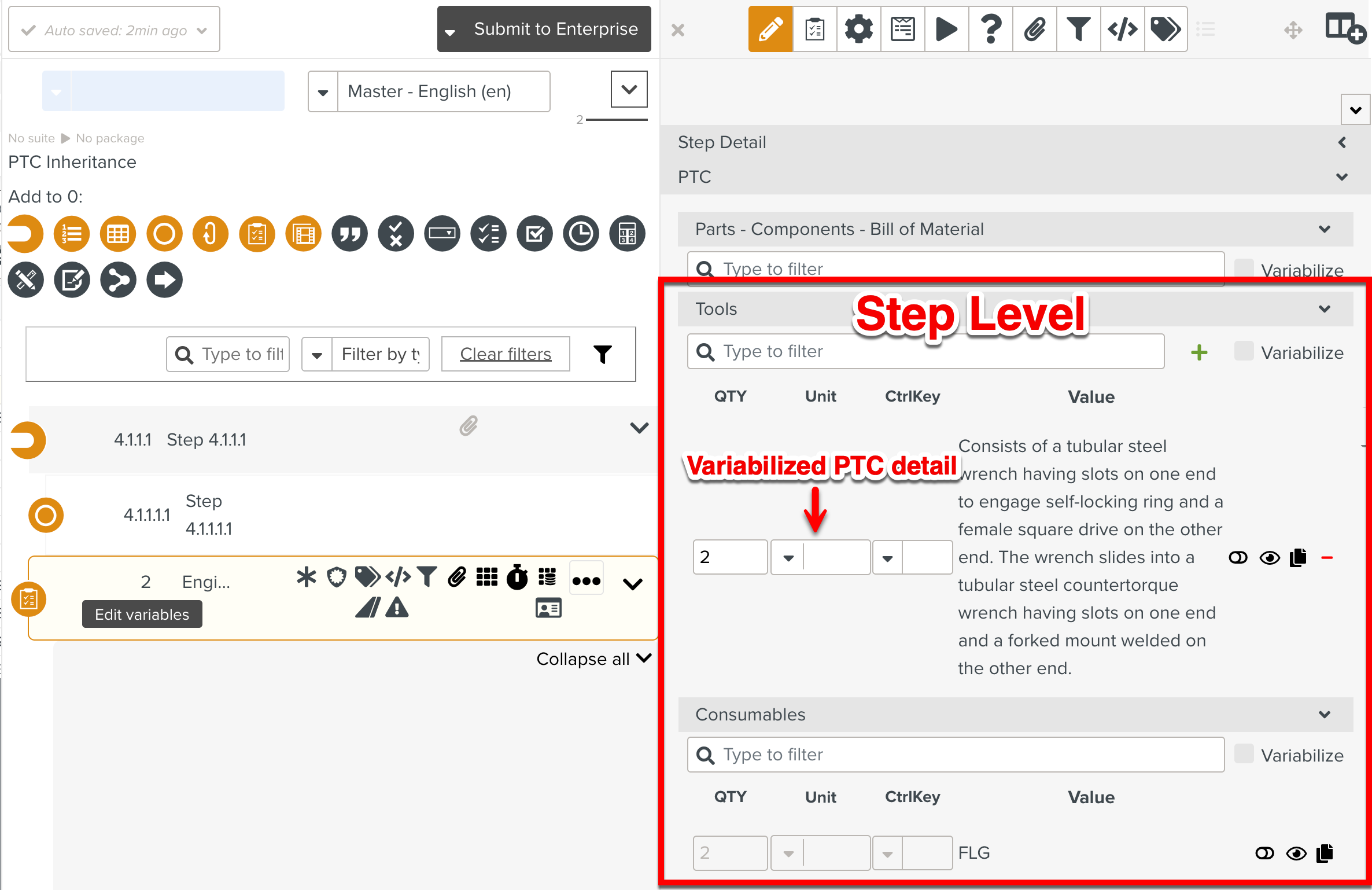
Task: Click the code brackets icon in top toolbar
Action: (x=1122, y=29)
